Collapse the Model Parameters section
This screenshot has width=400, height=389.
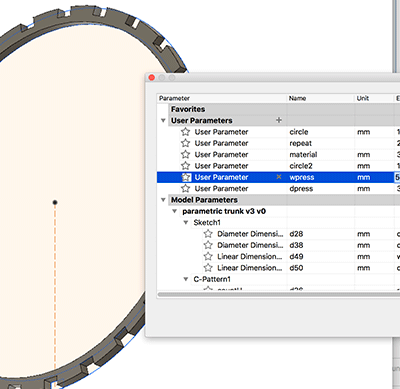[163, 200]
